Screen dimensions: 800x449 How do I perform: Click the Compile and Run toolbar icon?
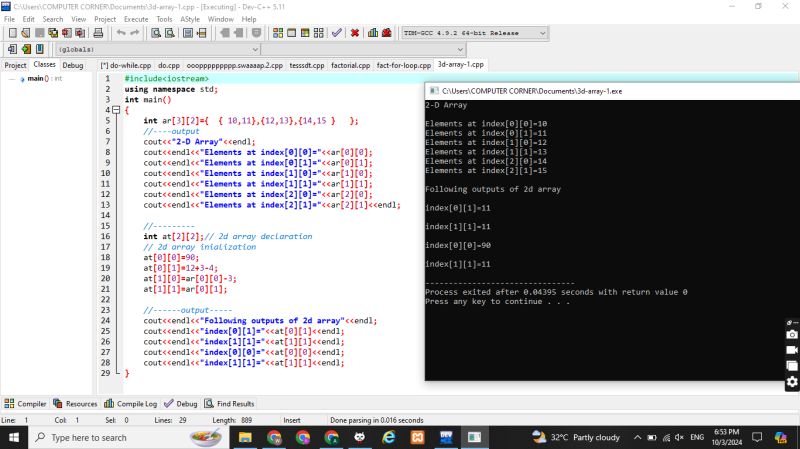point(305,33)
